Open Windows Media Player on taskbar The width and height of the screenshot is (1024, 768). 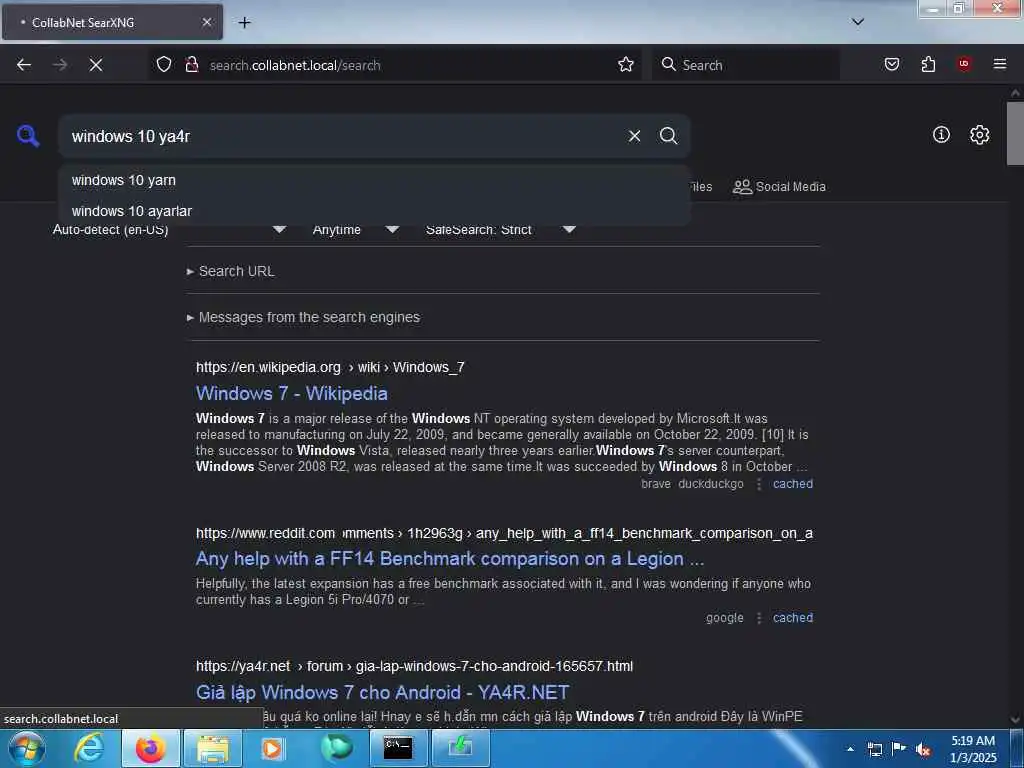click(x=272, y=748)
